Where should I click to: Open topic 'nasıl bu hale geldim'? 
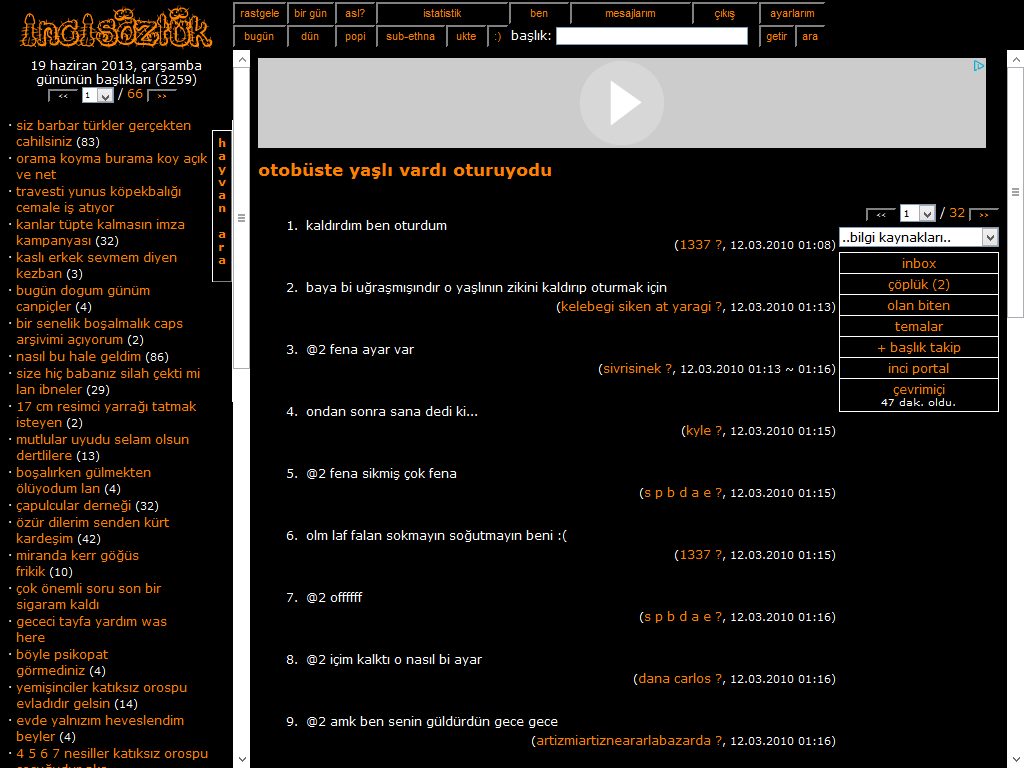[x=78, y=357]
